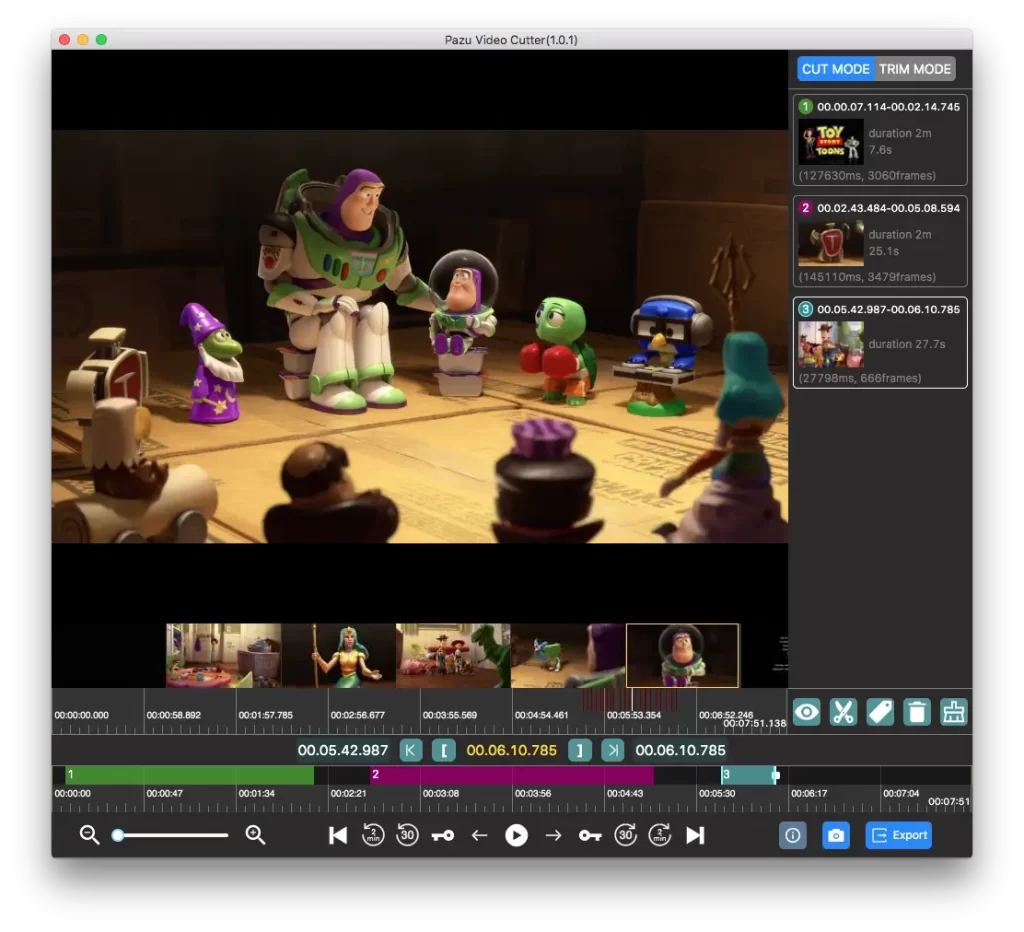Click segment 3 thumbnail image

(831, 344)
